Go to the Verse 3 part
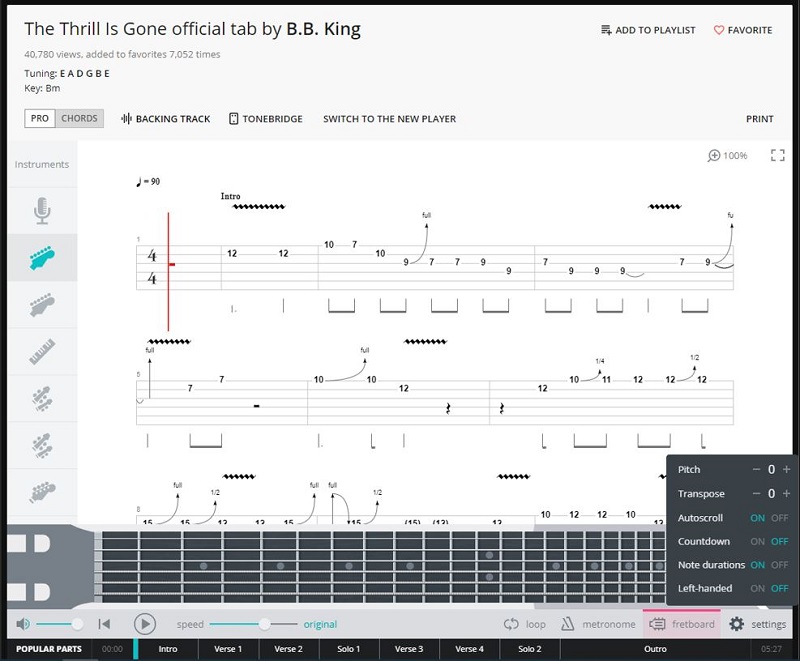 (x=409, y=649)
